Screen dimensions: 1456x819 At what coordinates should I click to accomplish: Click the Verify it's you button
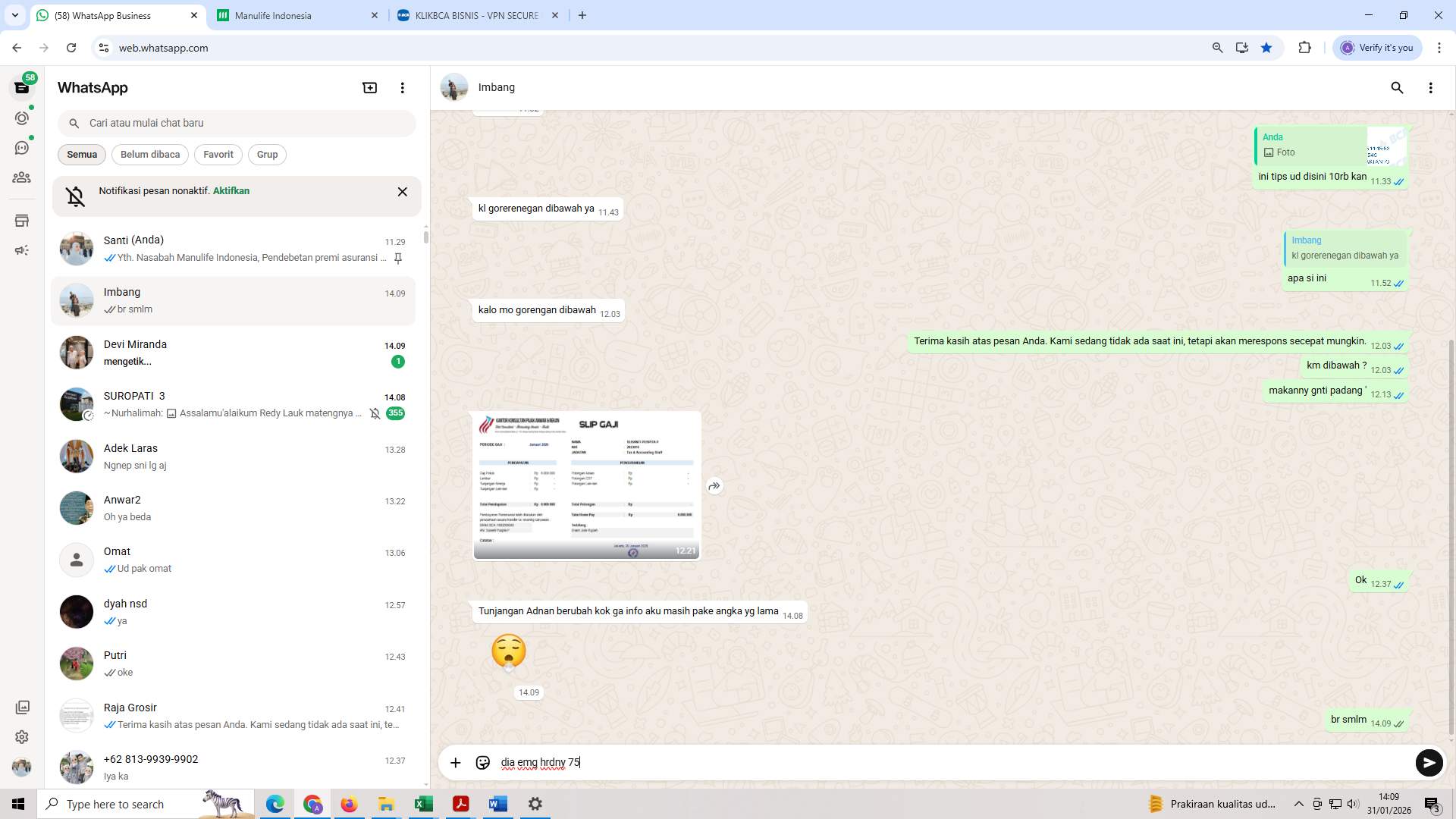pyautogui.click(x=1376, y=47)
